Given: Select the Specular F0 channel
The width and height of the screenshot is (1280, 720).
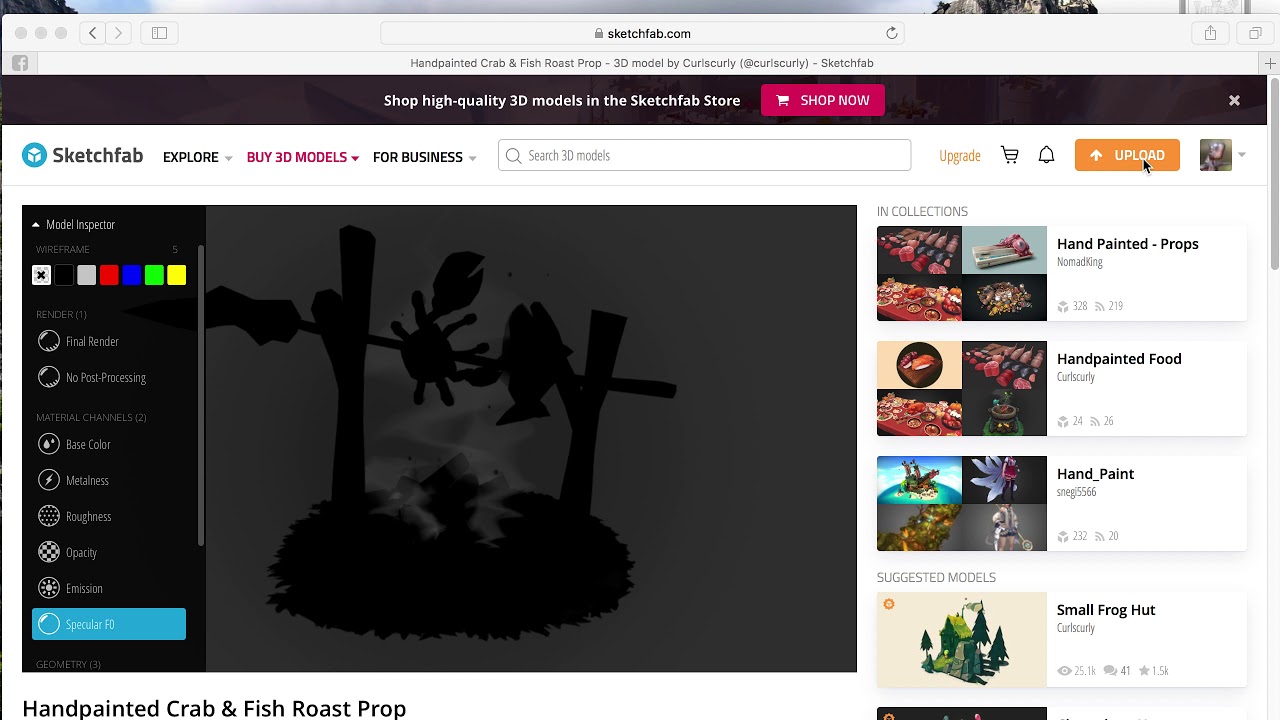Looking at the screenshot, I should click(108, 624).
